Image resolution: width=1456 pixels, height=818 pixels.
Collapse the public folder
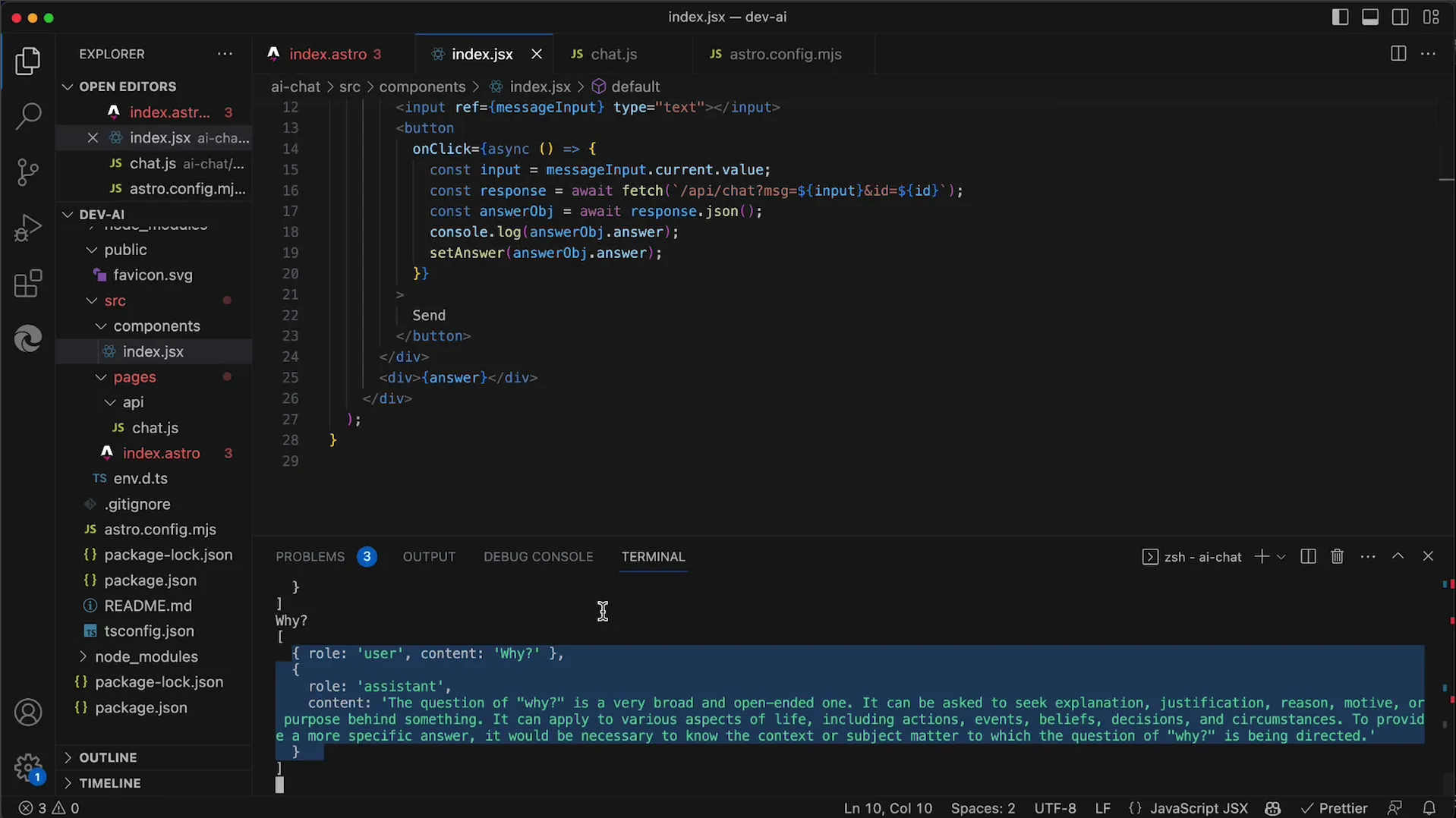click(x=125, y=250)
